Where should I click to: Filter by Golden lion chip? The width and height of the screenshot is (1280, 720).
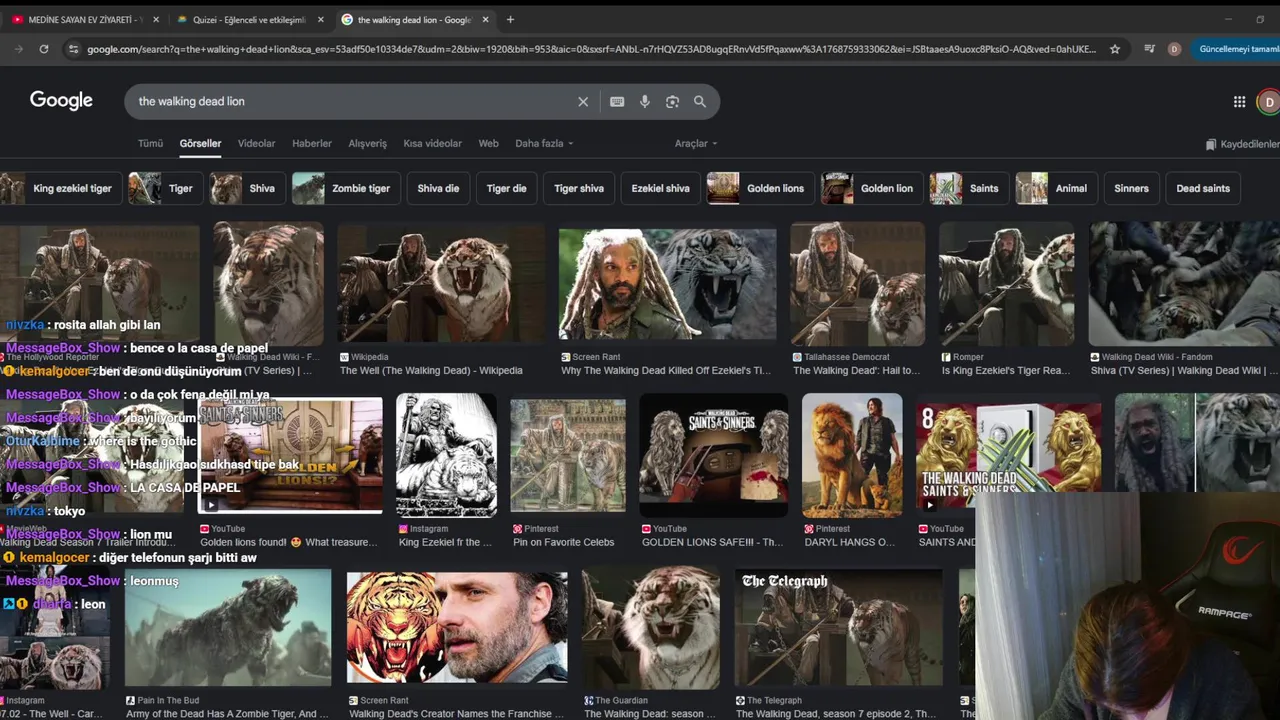tap(872, 188)
